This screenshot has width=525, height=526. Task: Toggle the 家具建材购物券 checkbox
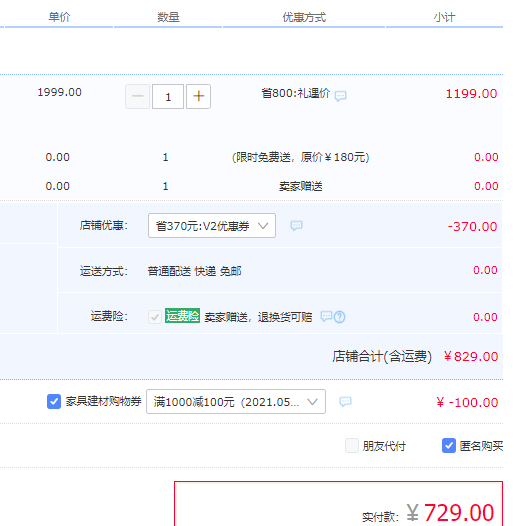tap(54, 401)
